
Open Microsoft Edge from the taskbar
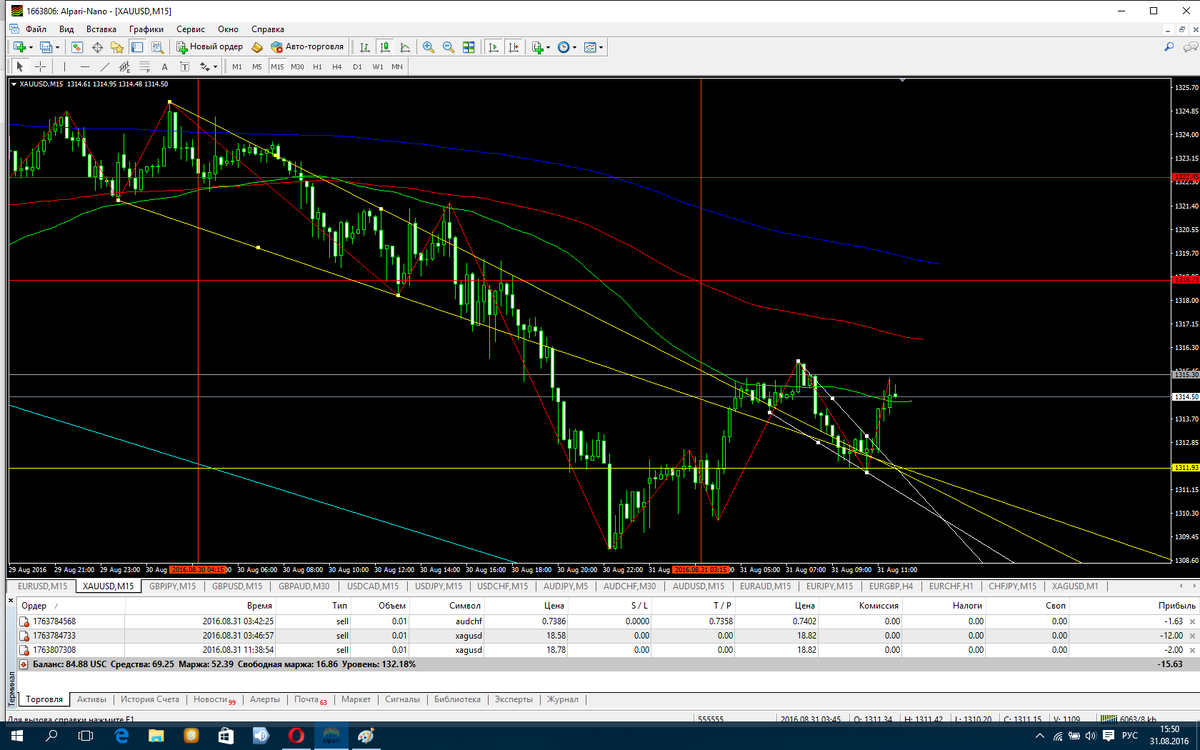122,736
